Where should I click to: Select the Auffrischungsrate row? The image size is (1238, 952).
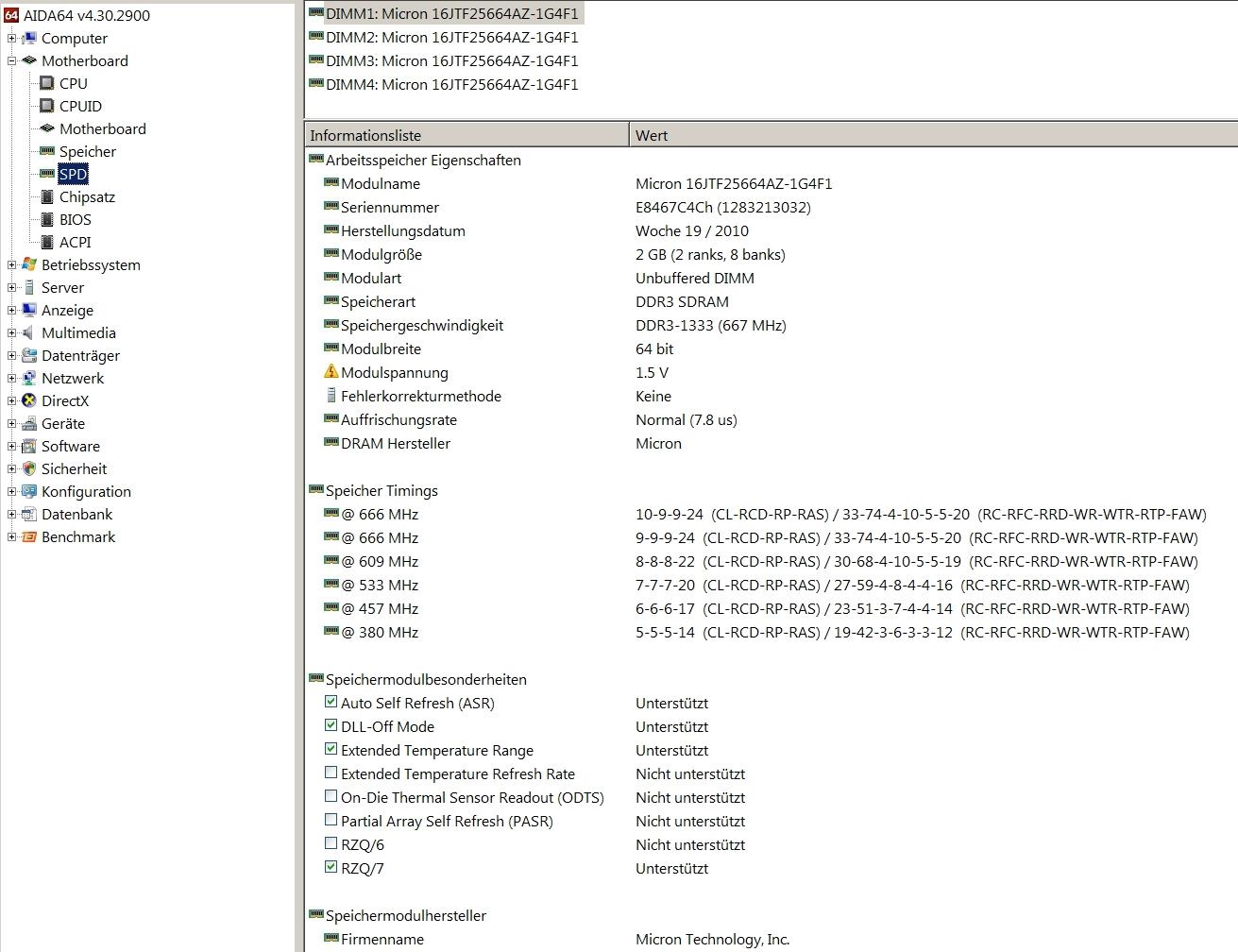[x=771, y=419]
